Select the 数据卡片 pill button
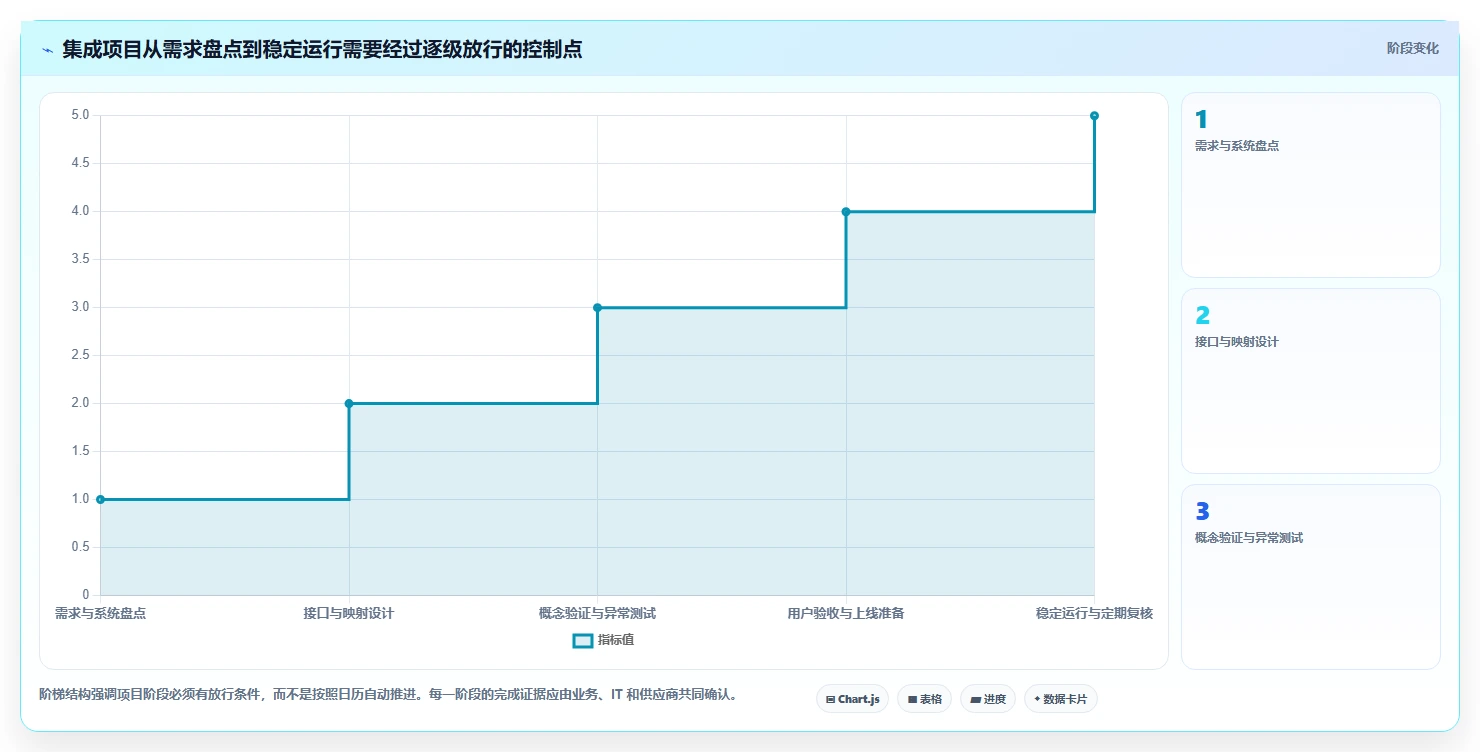This screenshot has width=1480, height=752. (1061, 699)
